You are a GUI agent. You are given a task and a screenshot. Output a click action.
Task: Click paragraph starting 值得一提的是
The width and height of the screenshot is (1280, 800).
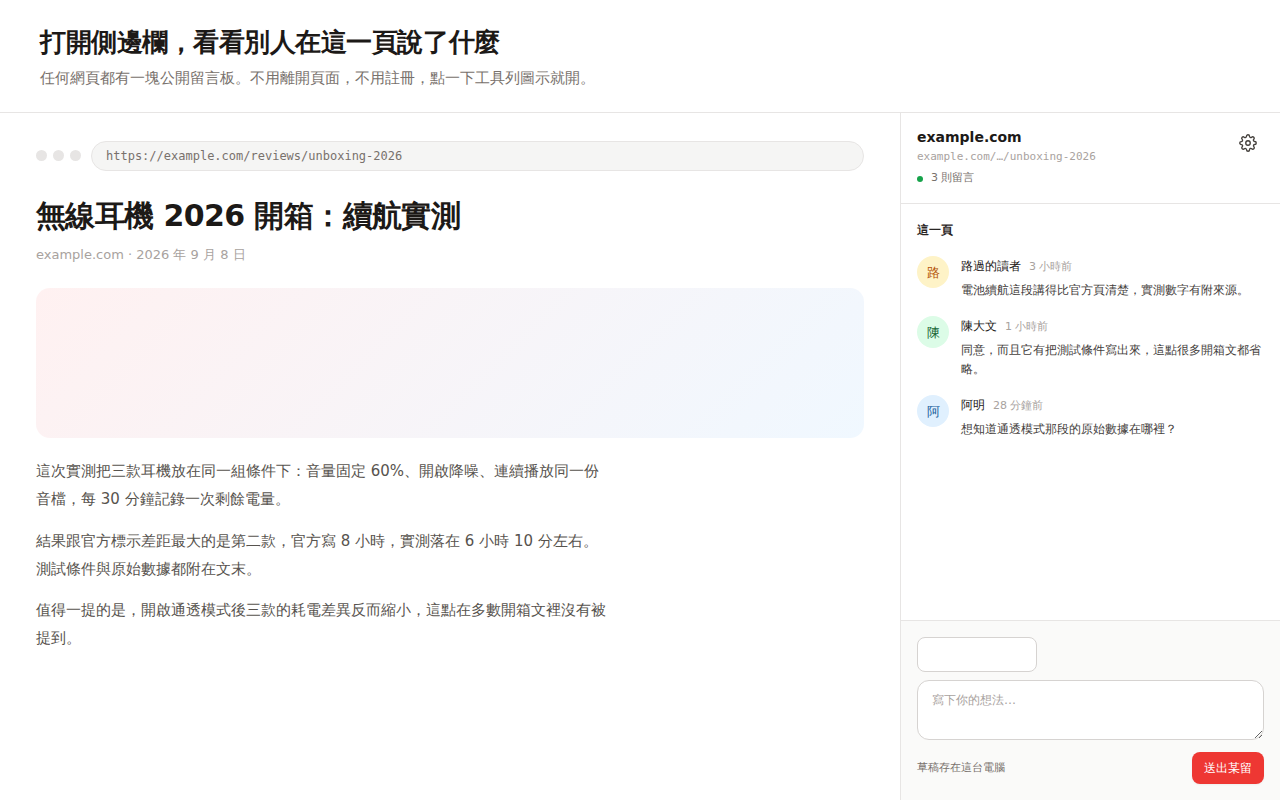click(321, 624)
